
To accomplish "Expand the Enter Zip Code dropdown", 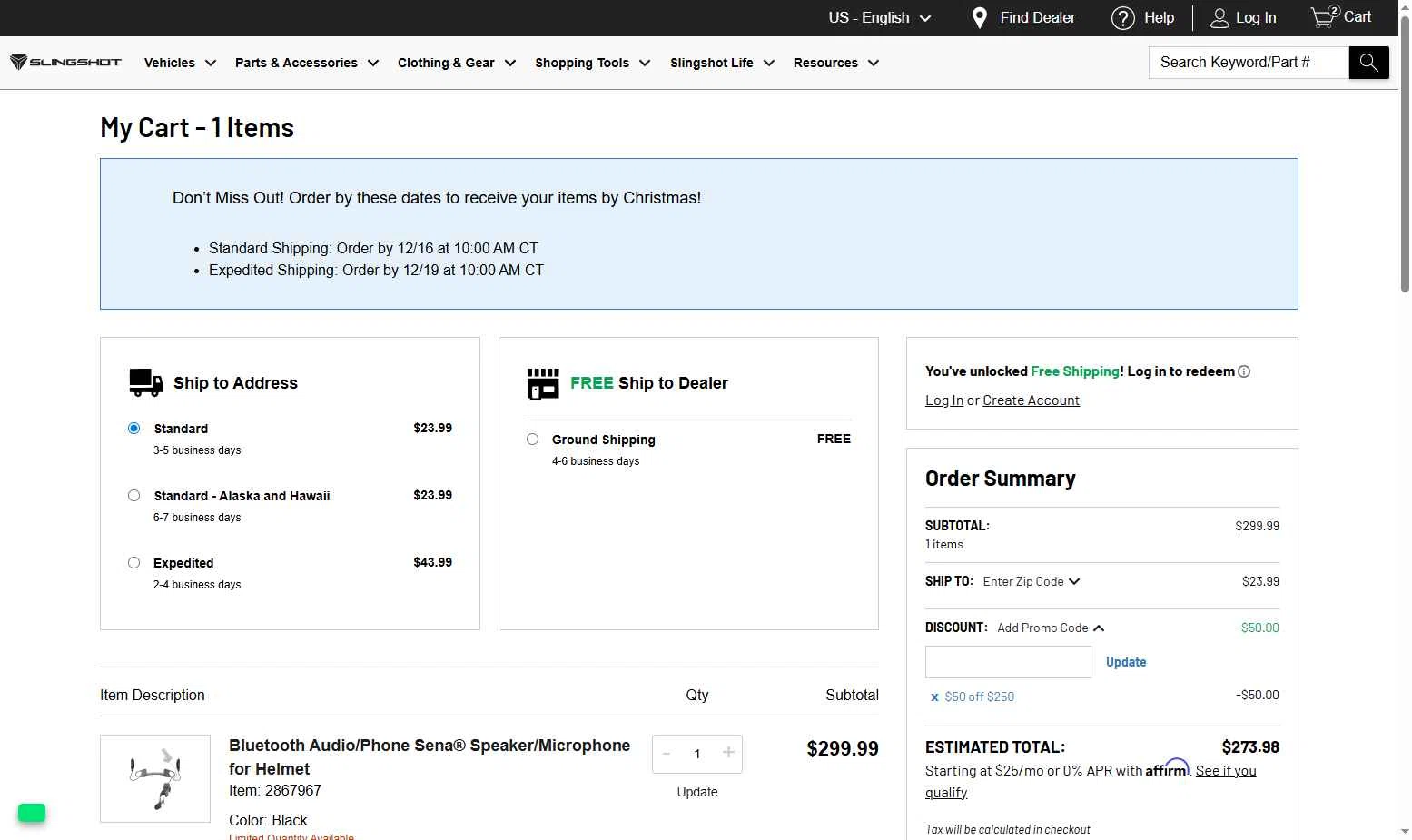I will (x=1032, y=581).
